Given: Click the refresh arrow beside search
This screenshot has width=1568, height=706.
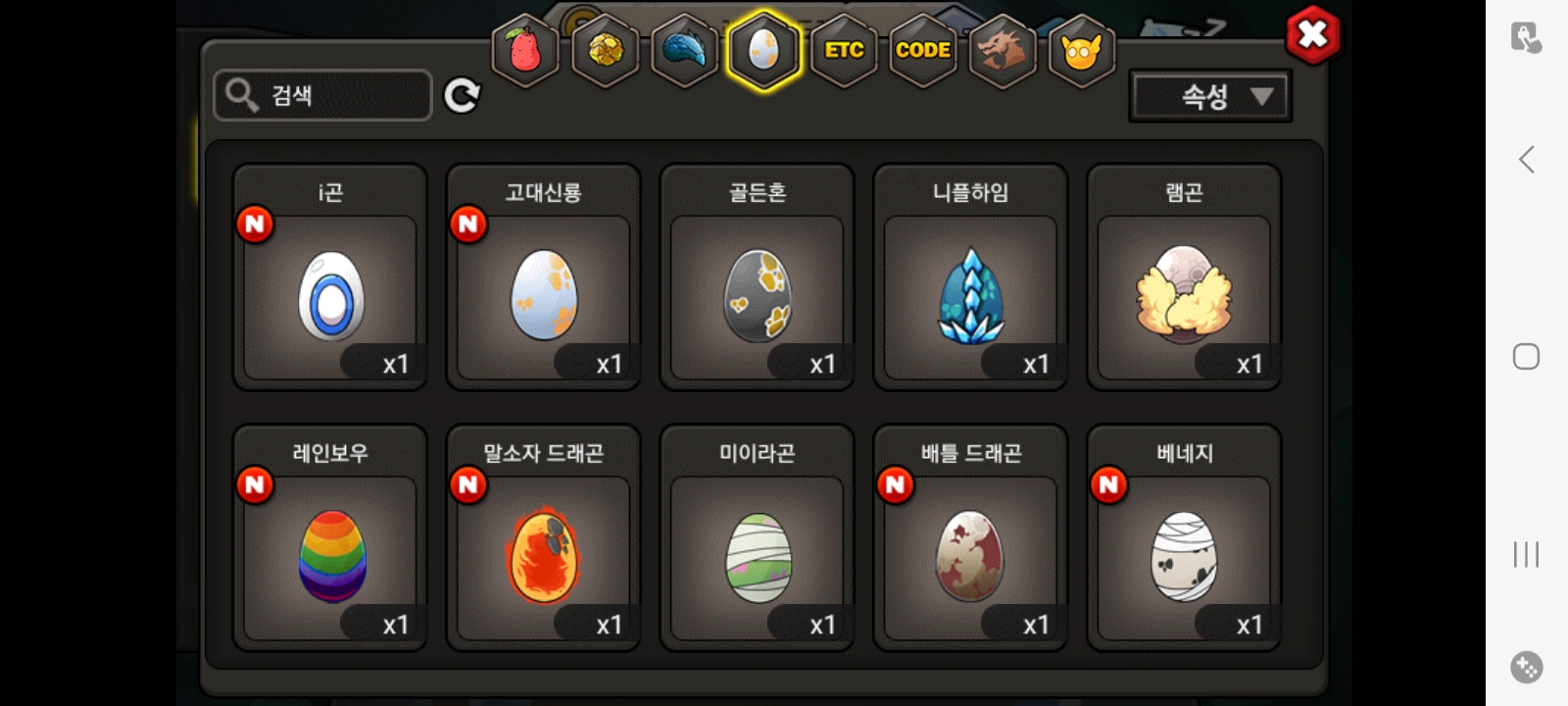Looking at the screenshot, I should pos(462,95).
